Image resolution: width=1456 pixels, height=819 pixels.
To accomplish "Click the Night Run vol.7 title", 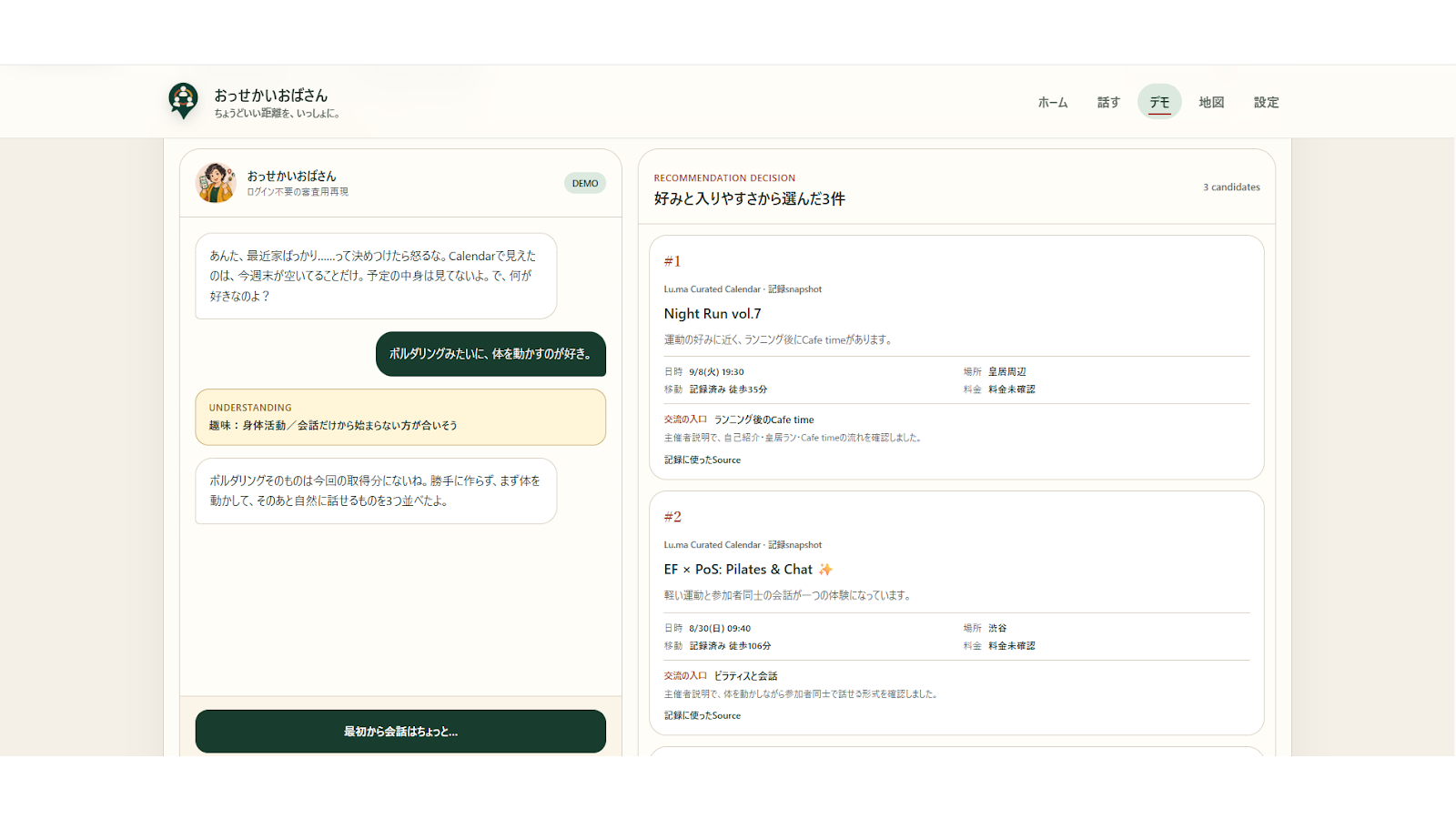I will coord(713,314).
